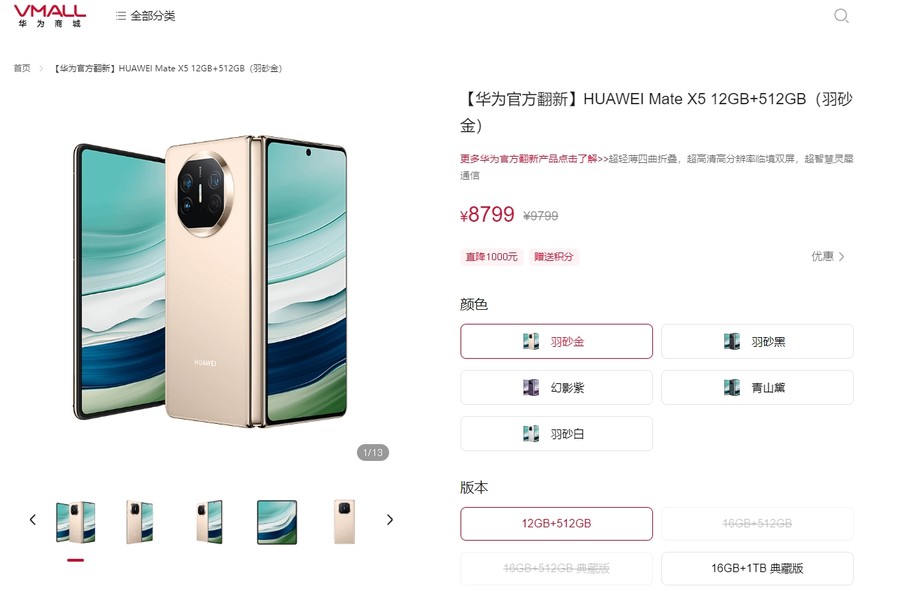This screenshot has height=591, width=900.
Task: Choose the 羽砂金 color option
Action: tap(556, 341)
